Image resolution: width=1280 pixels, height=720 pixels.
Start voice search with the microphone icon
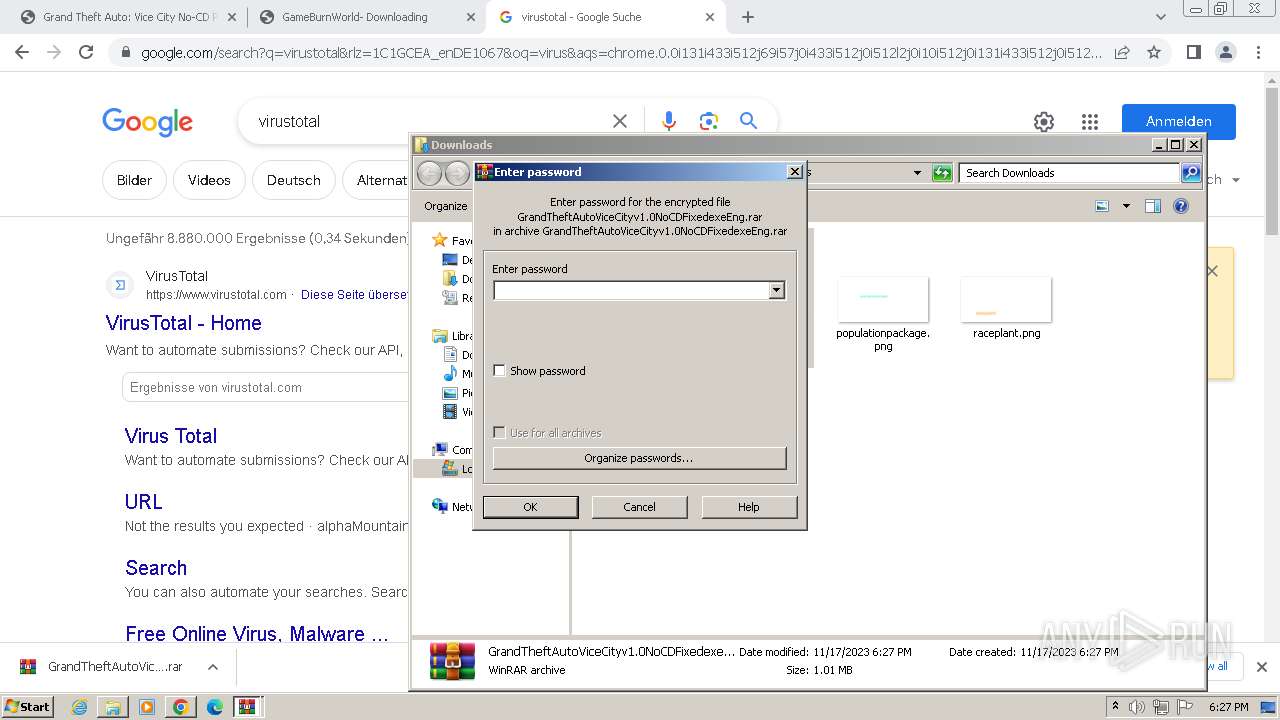[669, 121]
